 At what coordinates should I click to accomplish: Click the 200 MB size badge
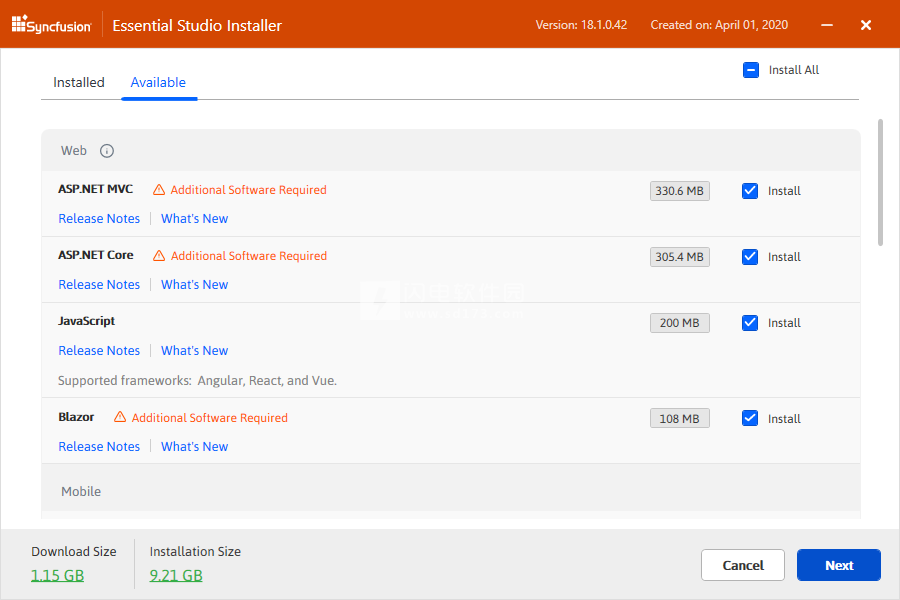pyautogui.click(x=680, y=323)
